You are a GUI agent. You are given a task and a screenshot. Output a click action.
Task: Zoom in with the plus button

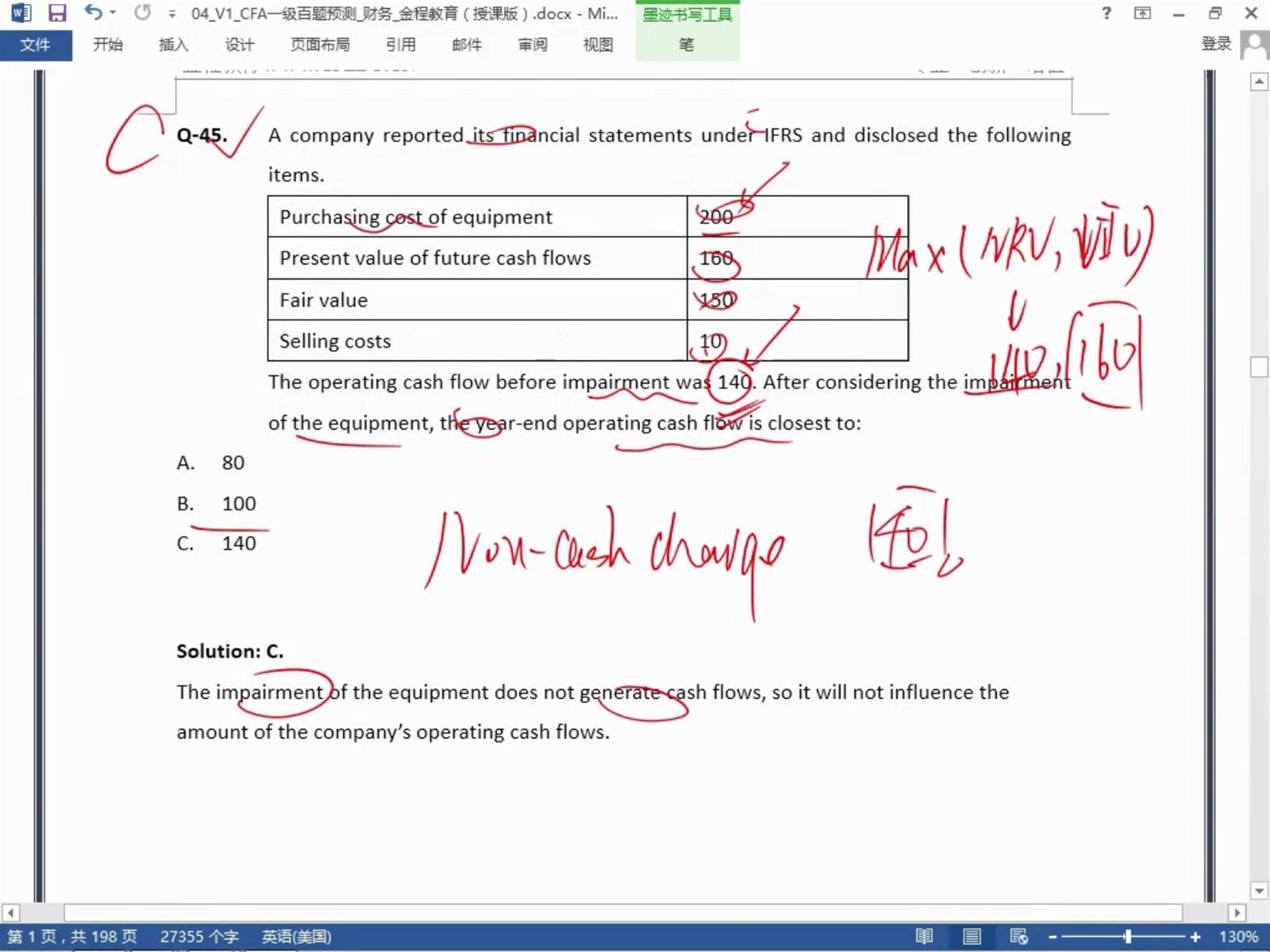tap(1195, 937)
